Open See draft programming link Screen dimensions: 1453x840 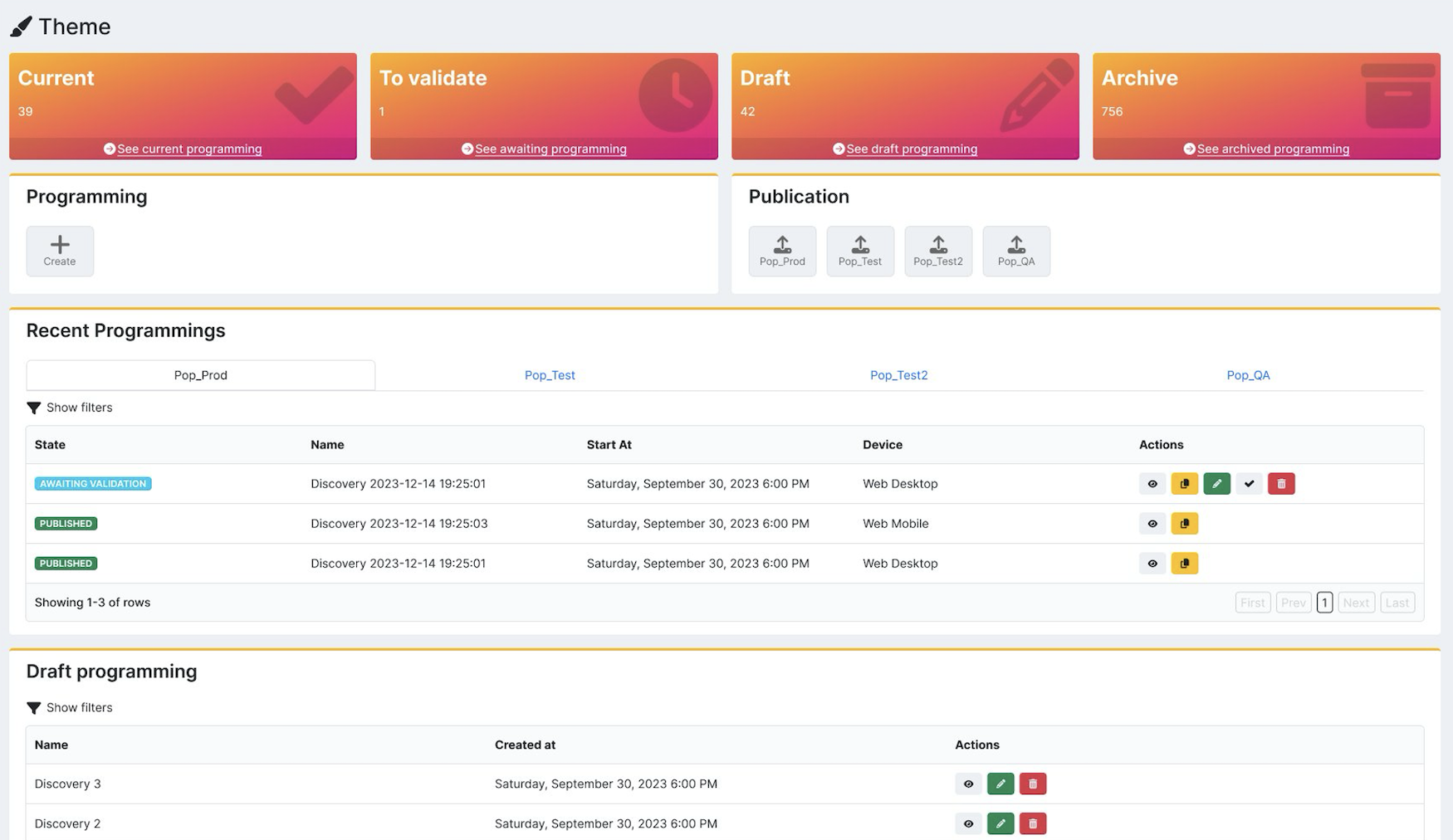point(905,149)
